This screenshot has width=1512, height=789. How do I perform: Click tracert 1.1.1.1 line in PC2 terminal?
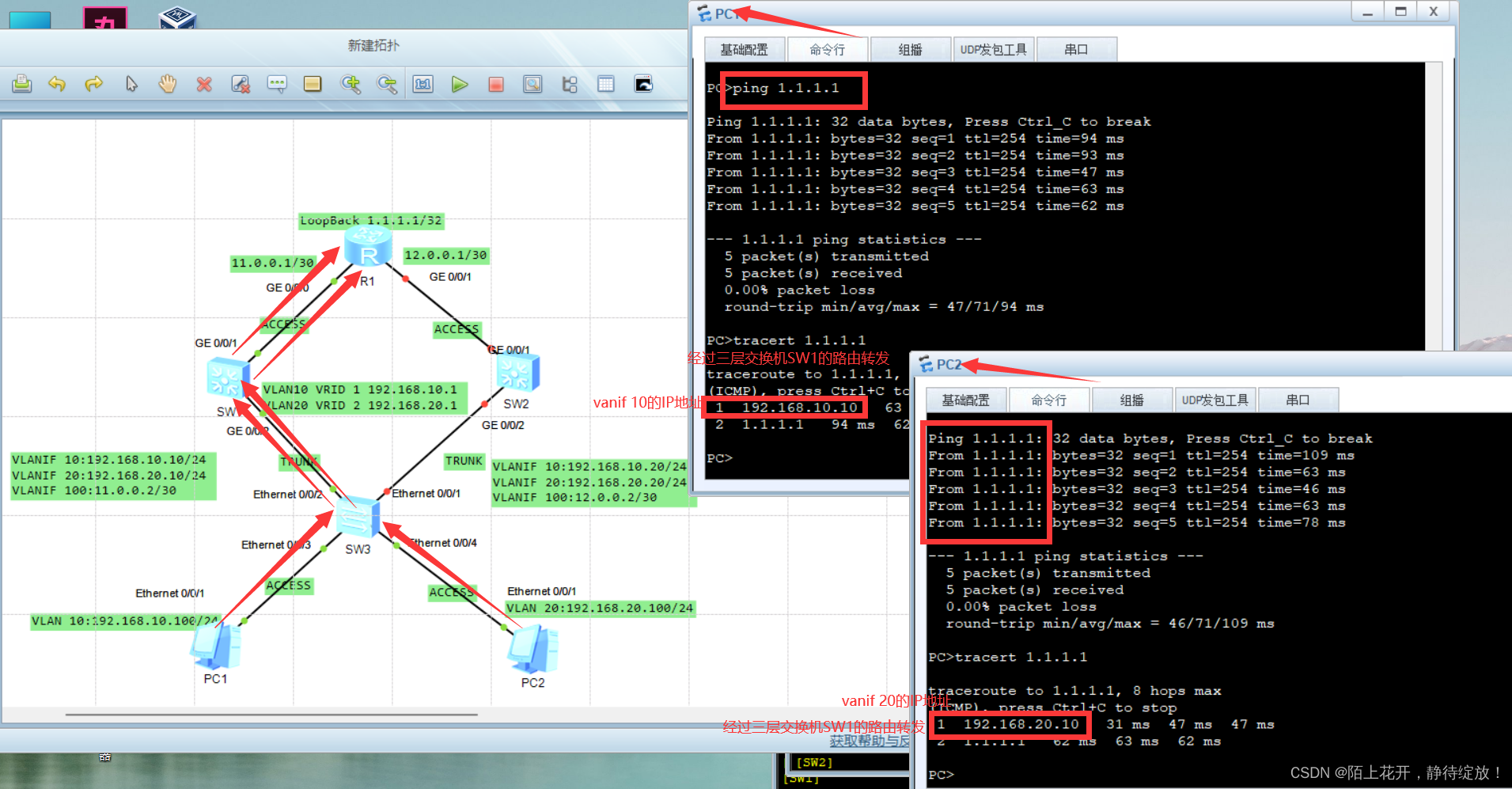(x=1021, y=657)
